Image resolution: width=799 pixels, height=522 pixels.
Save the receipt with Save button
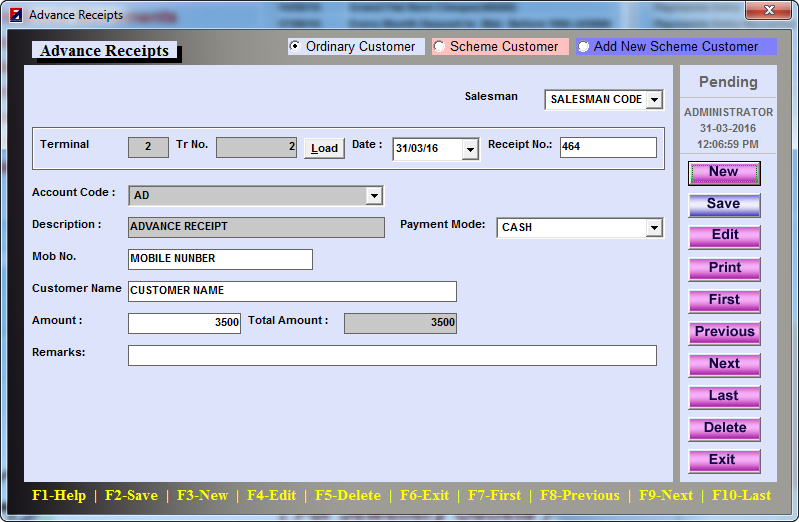point(724,205)
